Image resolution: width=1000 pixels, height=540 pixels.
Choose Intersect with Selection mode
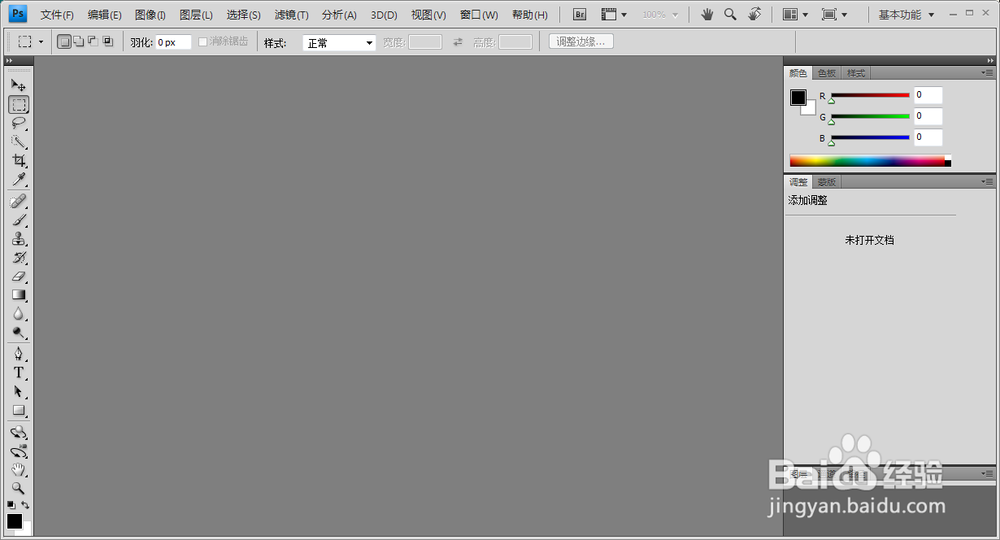tap(108, 42)
